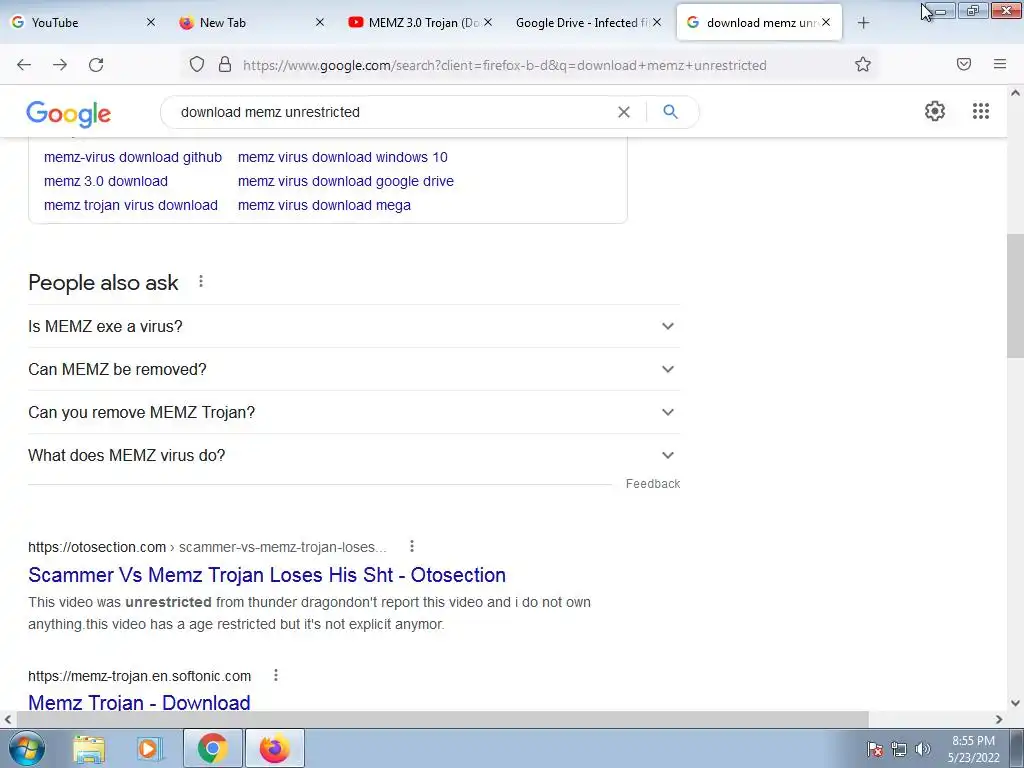The image size is (1024, 768).
Task: Open 'memz virus download windows 10' related search
Action: pos(343,157)
